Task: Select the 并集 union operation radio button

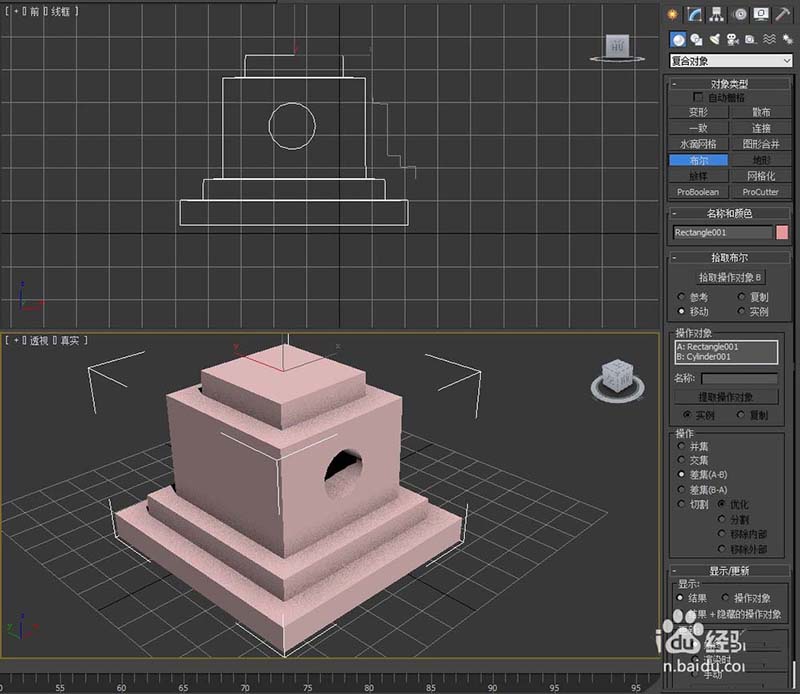Action: point(682,448)
